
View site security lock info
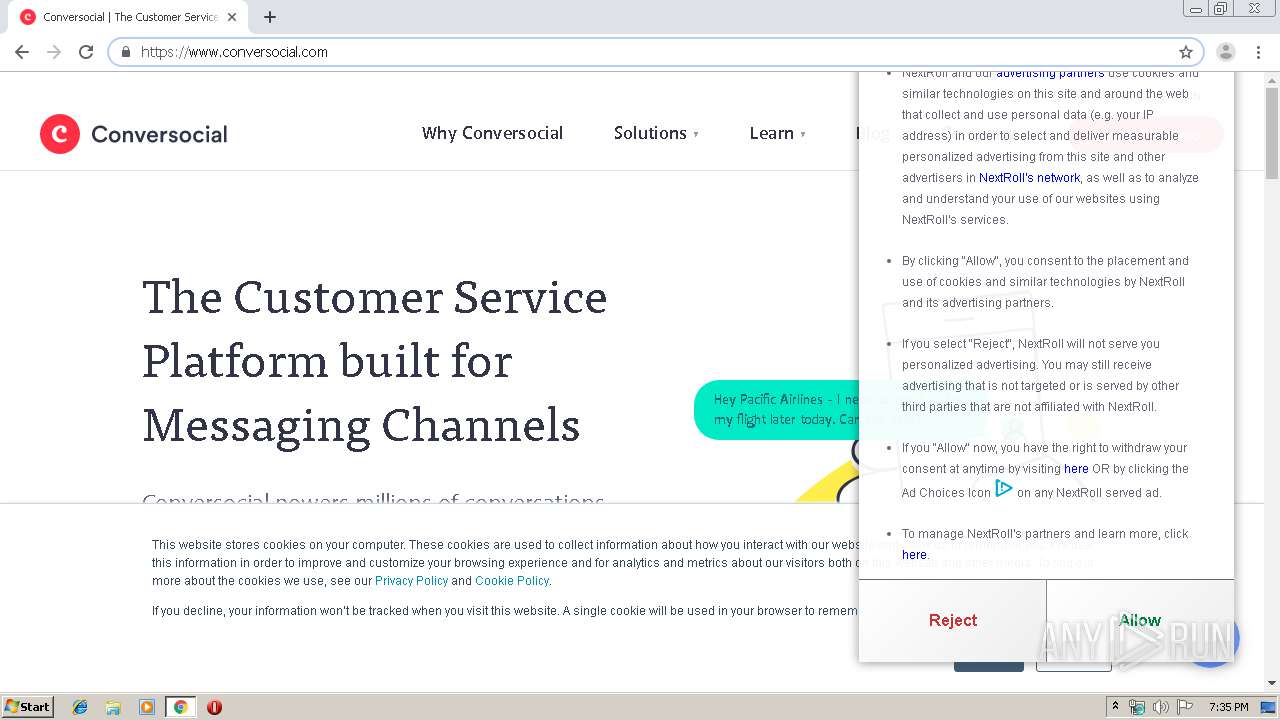[x=126, y=52]
